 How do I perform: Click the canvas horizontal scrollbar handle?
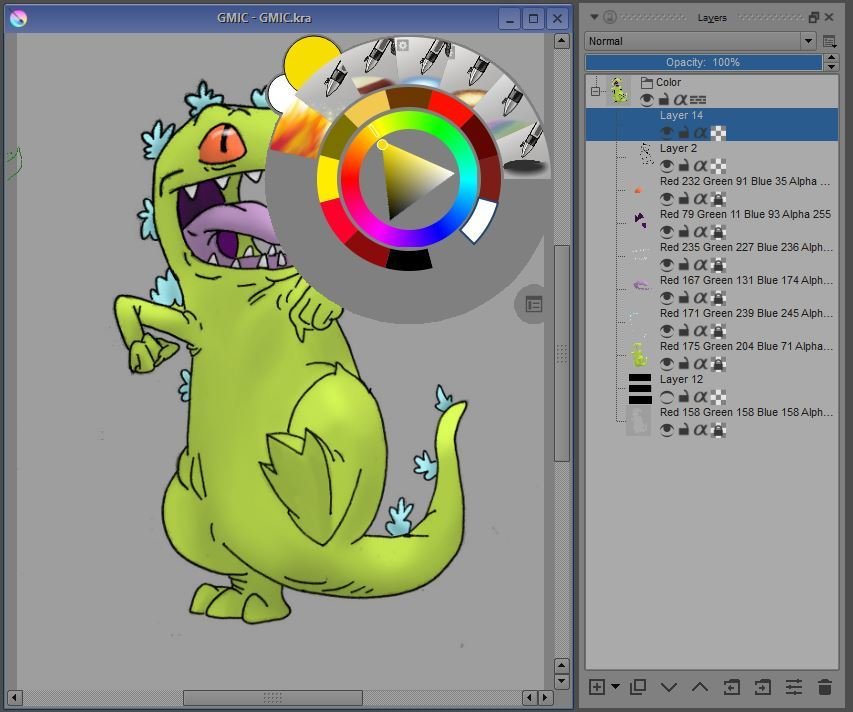coord(273,697)
